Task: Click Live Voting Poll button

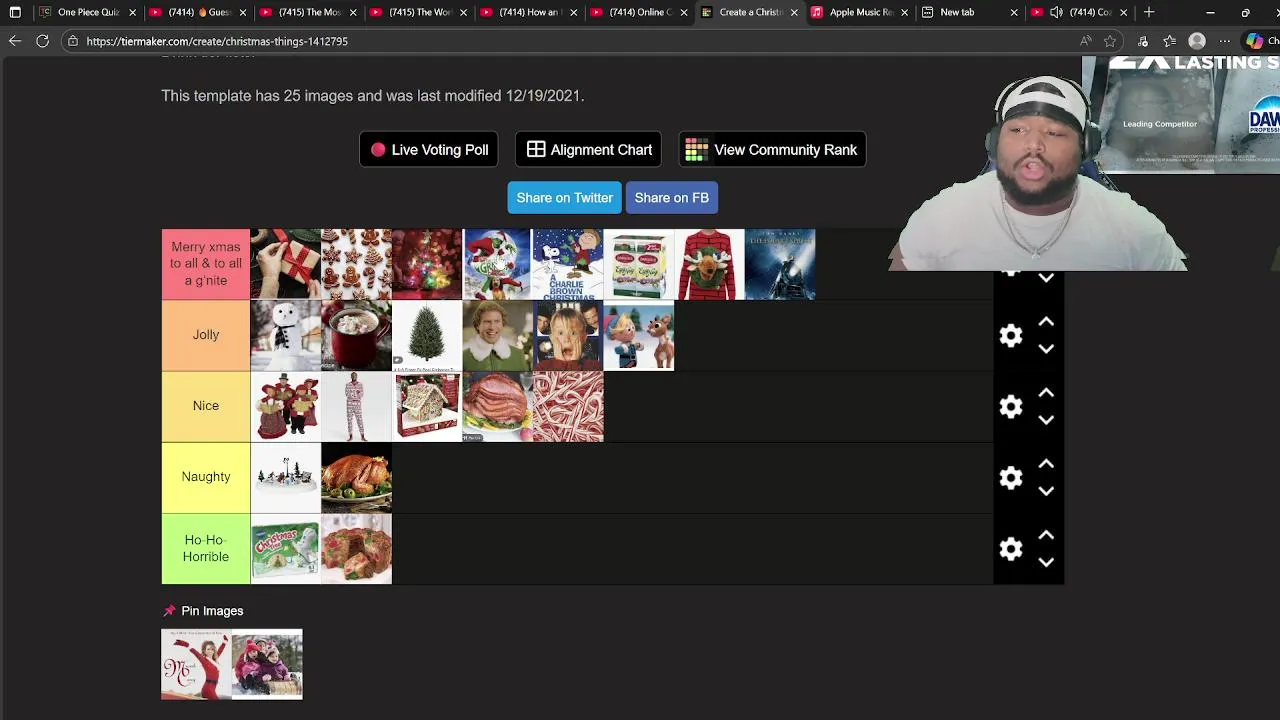Action: (x=429, y=150)
